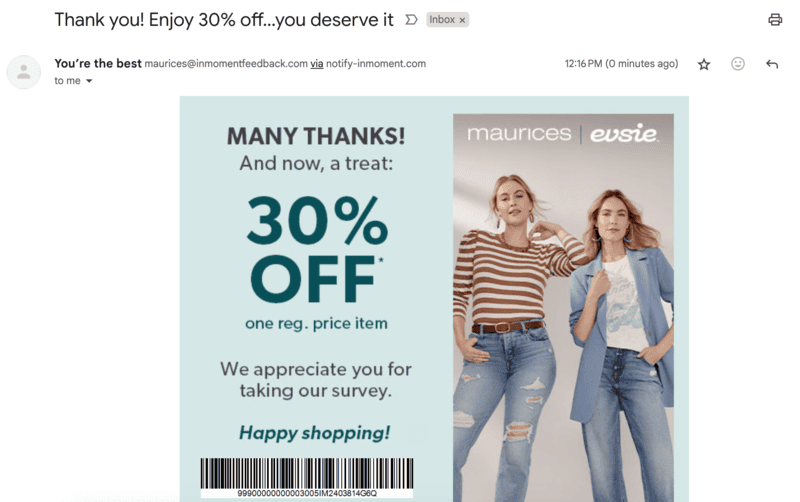Add an emoji reaction to the email
Viewport: 800px width, 502px height.
tap(738, 64)
